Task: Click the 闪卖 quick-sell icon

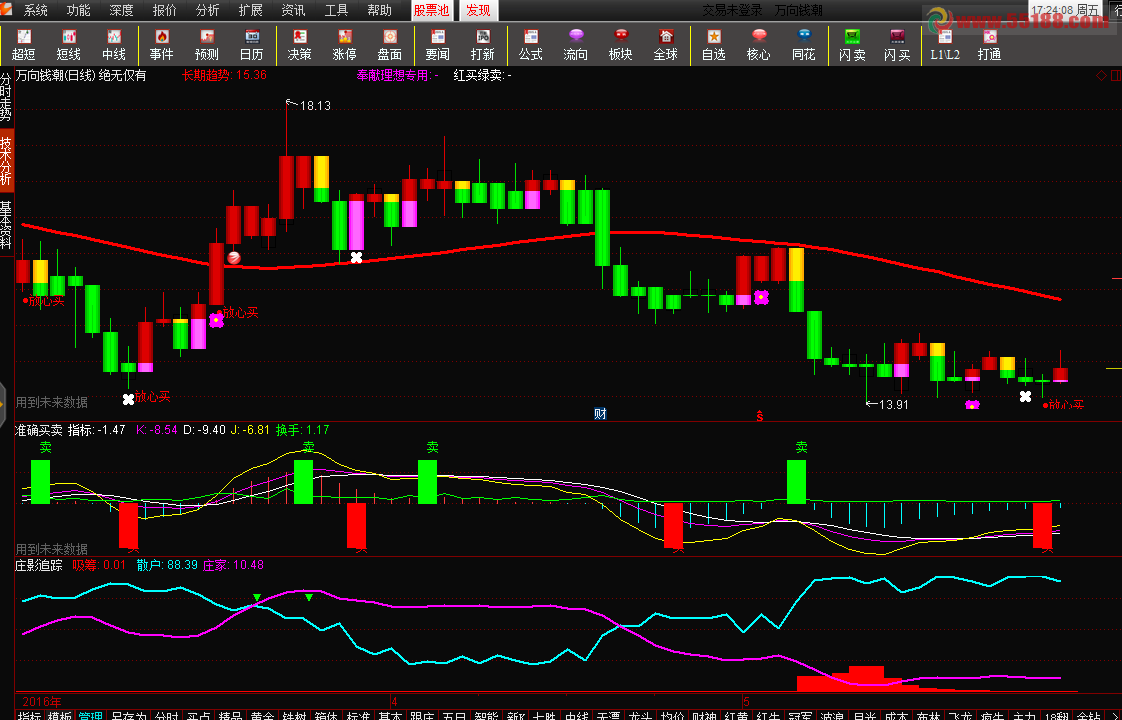Action: click(x=852, y=45)
